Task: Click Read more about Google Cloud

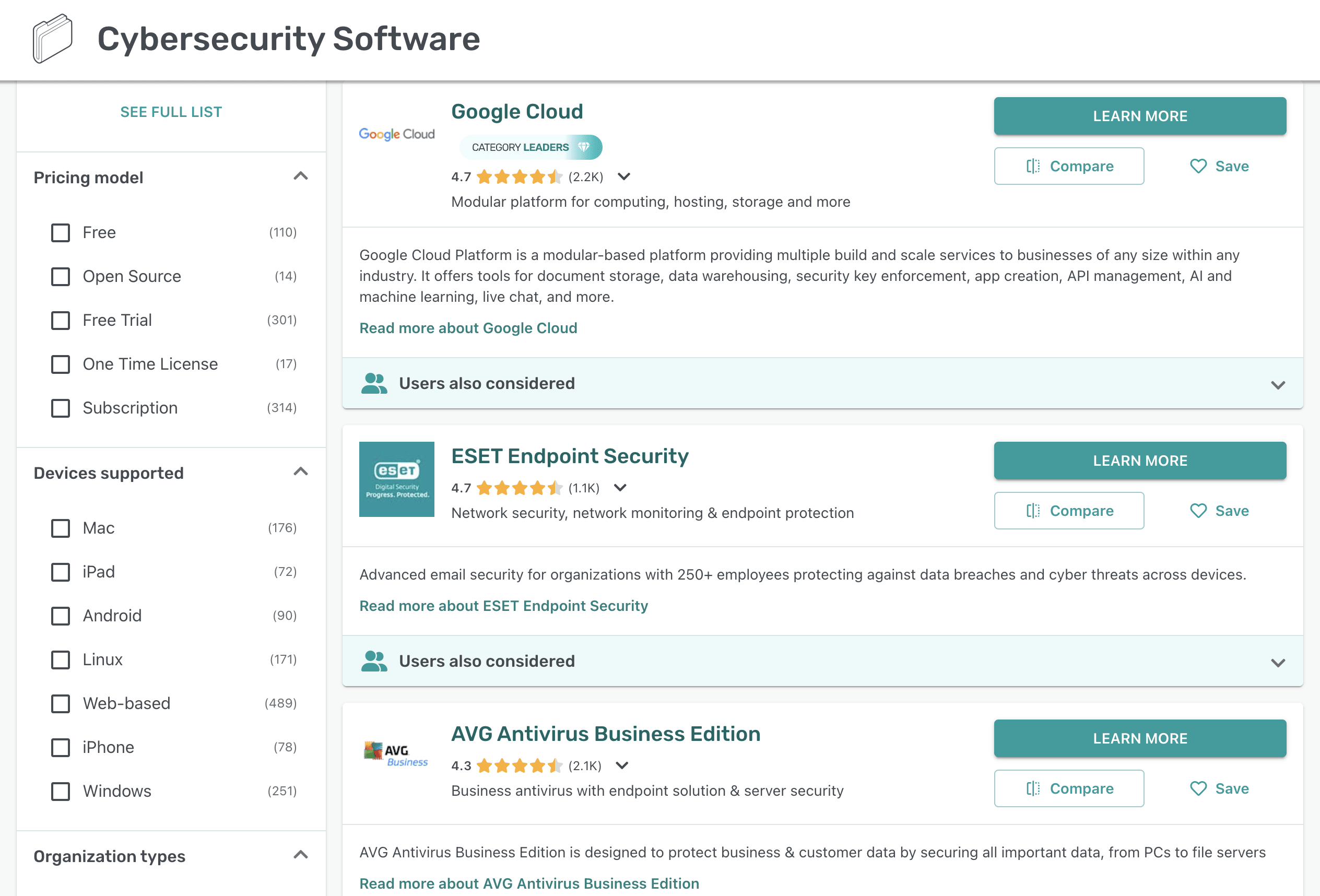Action: coord(467,328)
